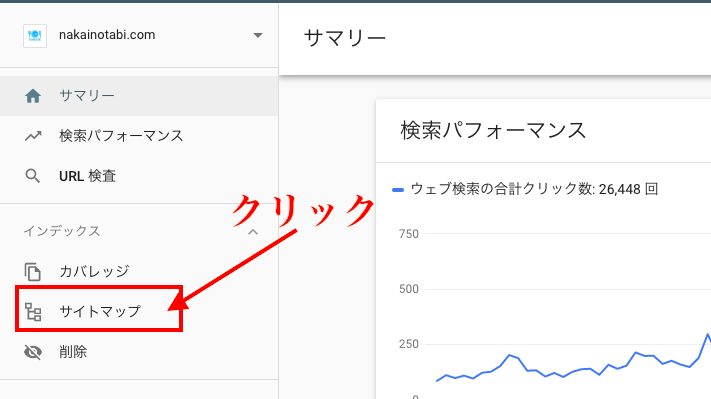The image size is (711, 399).
Task: Click the blue legend marker for web clicks
Action: (398, 190)
